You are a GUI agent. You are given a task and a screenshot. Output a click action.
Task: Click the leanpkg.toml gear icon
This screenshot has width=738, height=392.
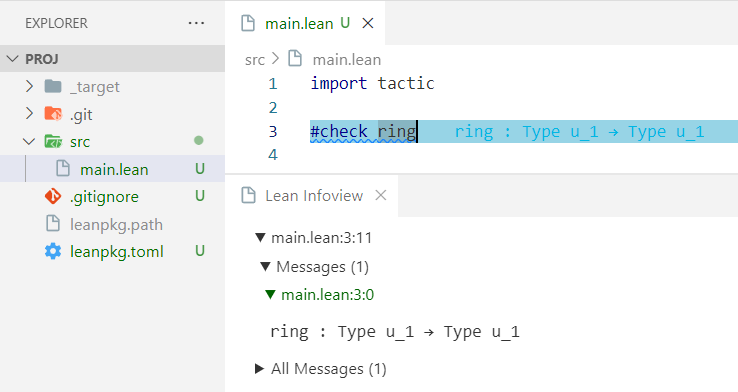coord(53,251)
